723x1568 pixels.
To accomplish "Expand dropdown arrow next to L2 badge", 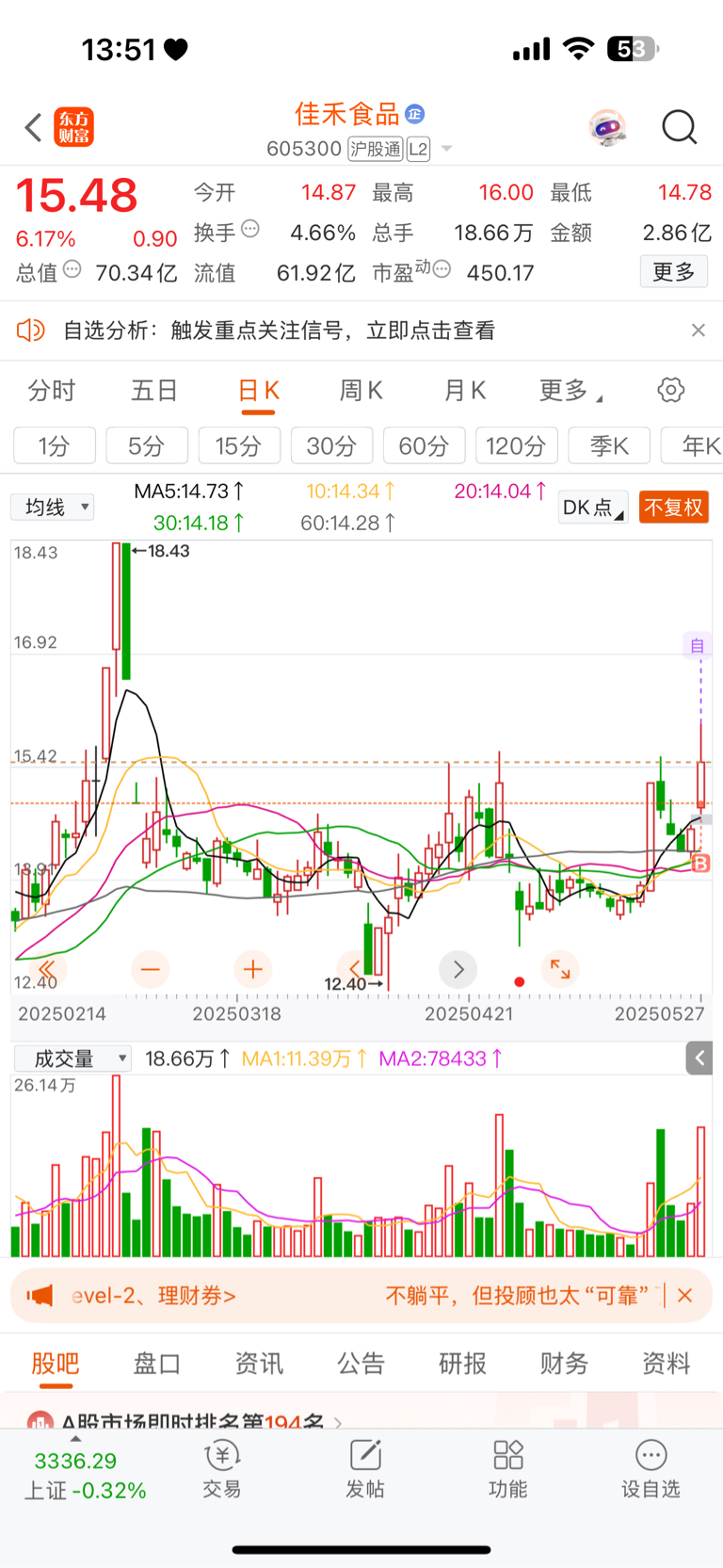I will point(446,149).
